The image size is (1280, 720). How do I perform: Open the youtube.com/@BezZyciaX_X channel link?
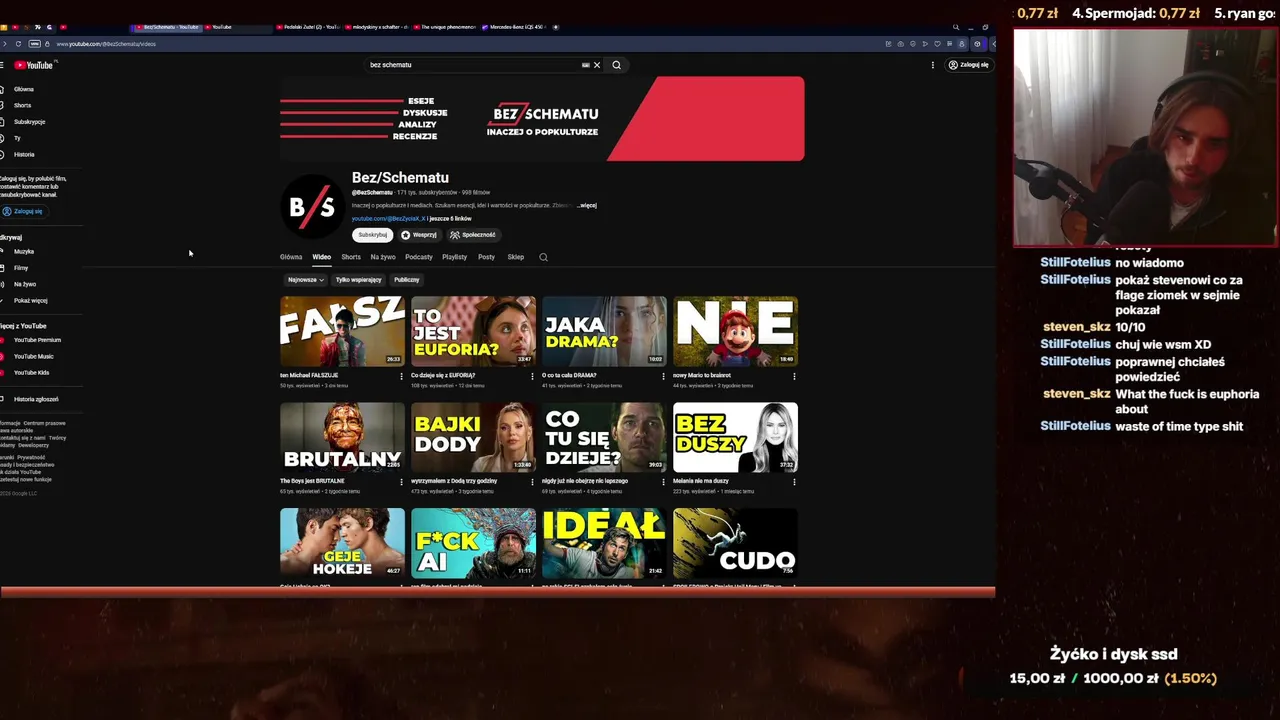click(388, 218)
